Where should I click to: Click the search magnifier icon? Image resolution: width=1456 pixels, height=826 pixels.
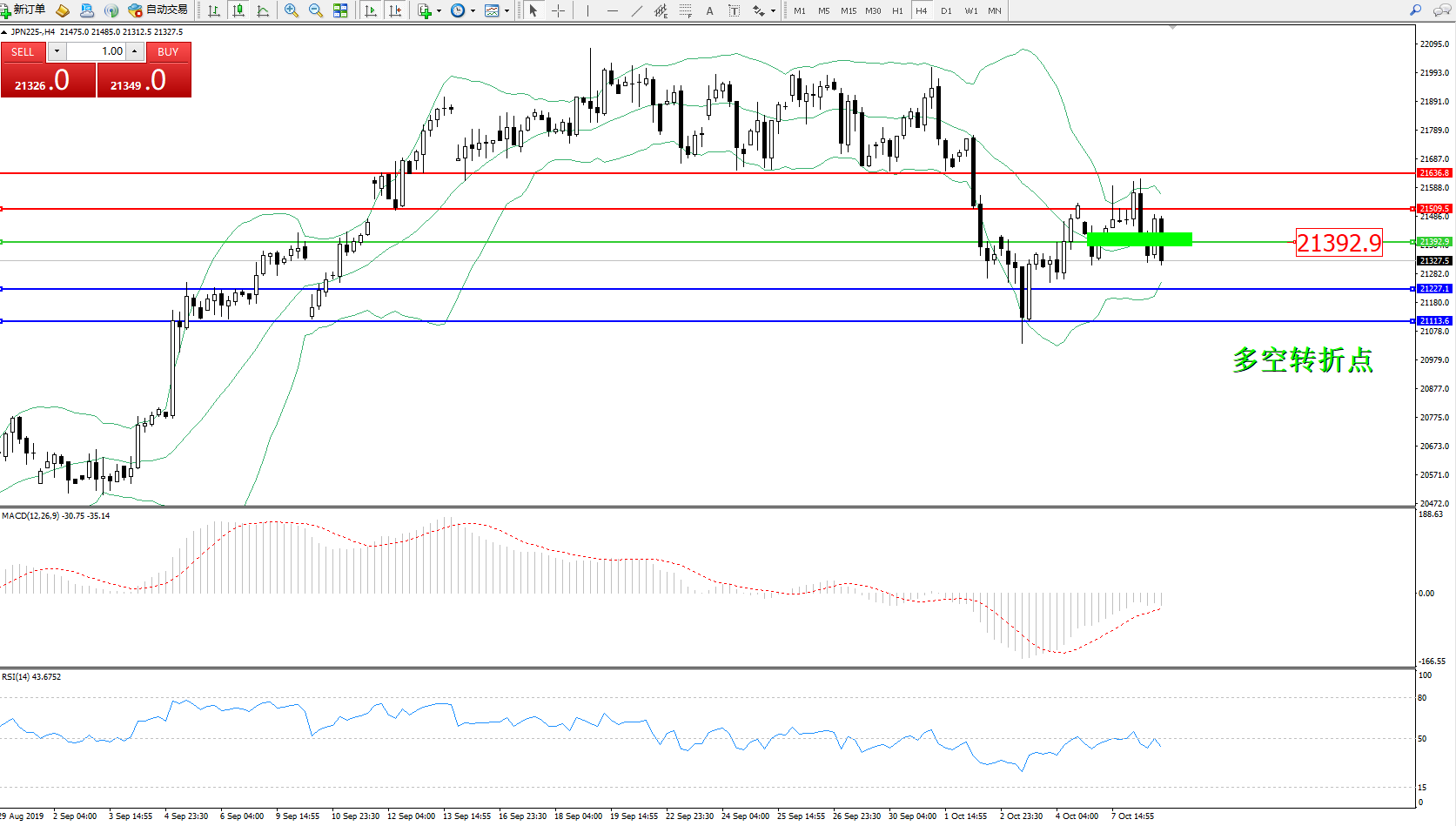click(x=1416, y=10)
